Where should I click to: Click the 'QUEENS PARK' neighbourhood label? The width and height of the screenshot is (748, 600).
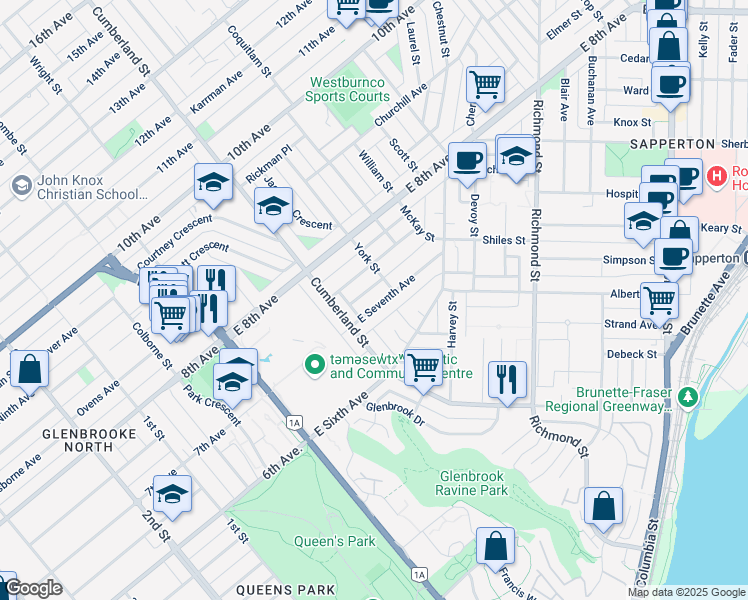tap(286, 590)
